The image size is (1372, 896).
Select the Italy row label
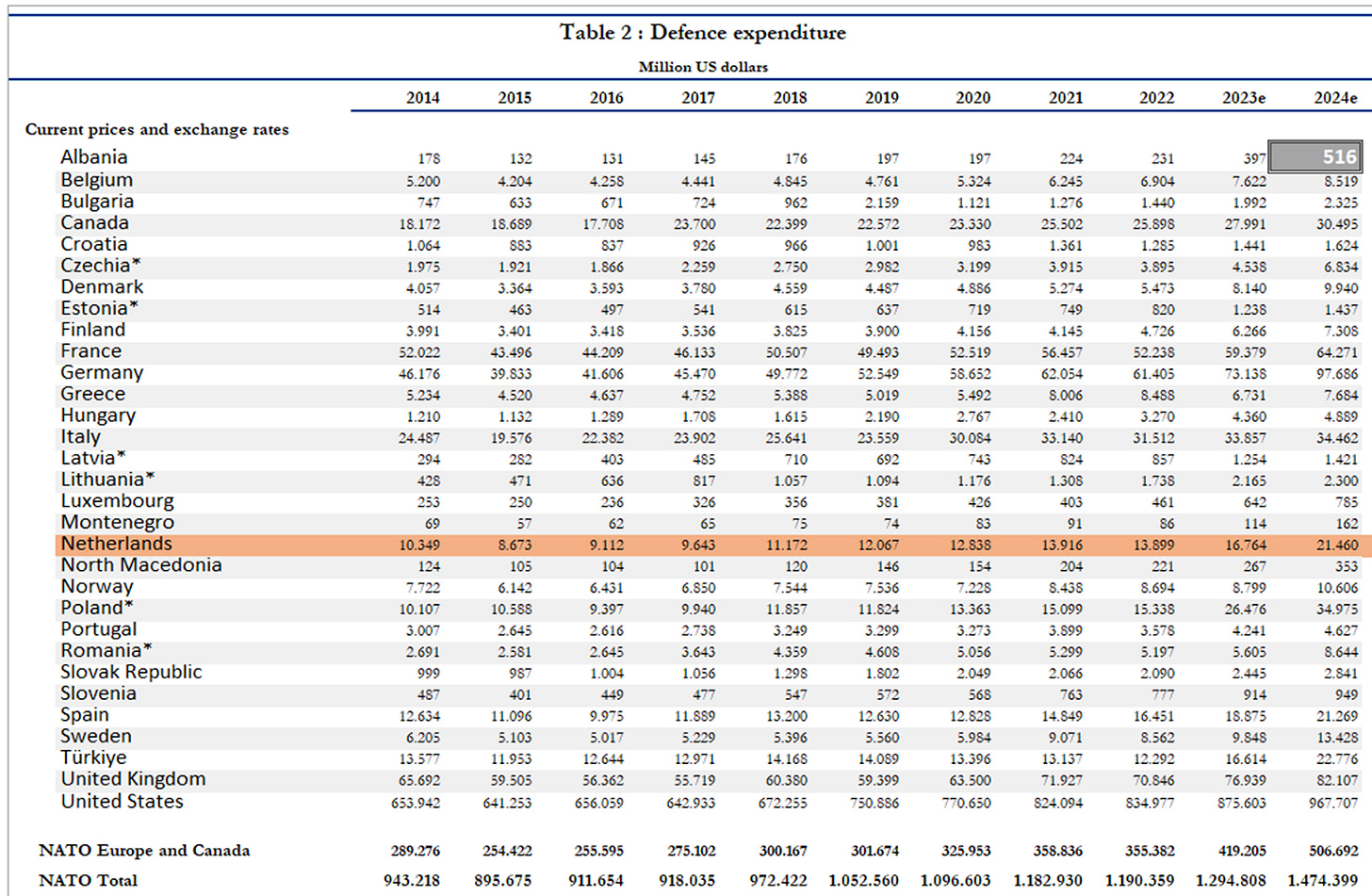[x=80, y=437]
